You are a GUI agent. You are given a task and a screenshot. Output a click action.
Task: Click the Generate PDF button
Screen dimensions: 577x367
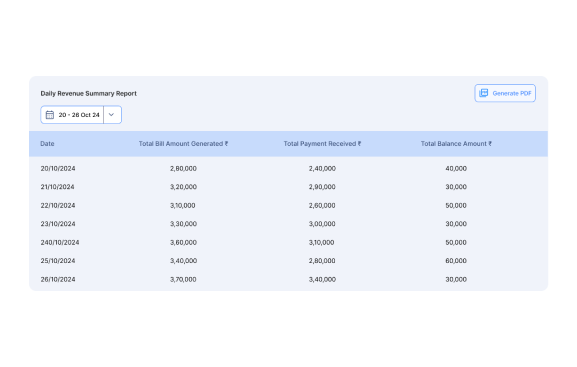[x=505, y=93]
